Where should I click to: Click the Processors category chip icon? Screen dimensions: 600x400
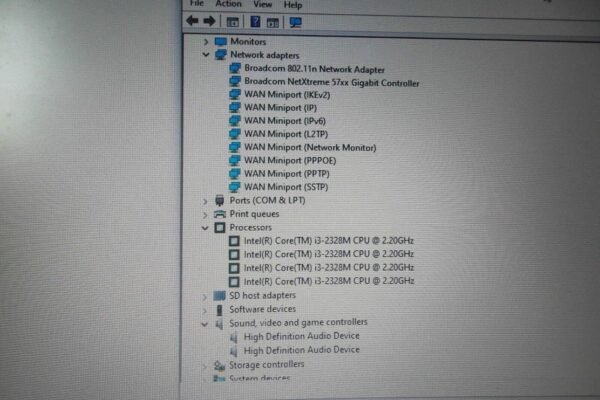pos(220,228)
